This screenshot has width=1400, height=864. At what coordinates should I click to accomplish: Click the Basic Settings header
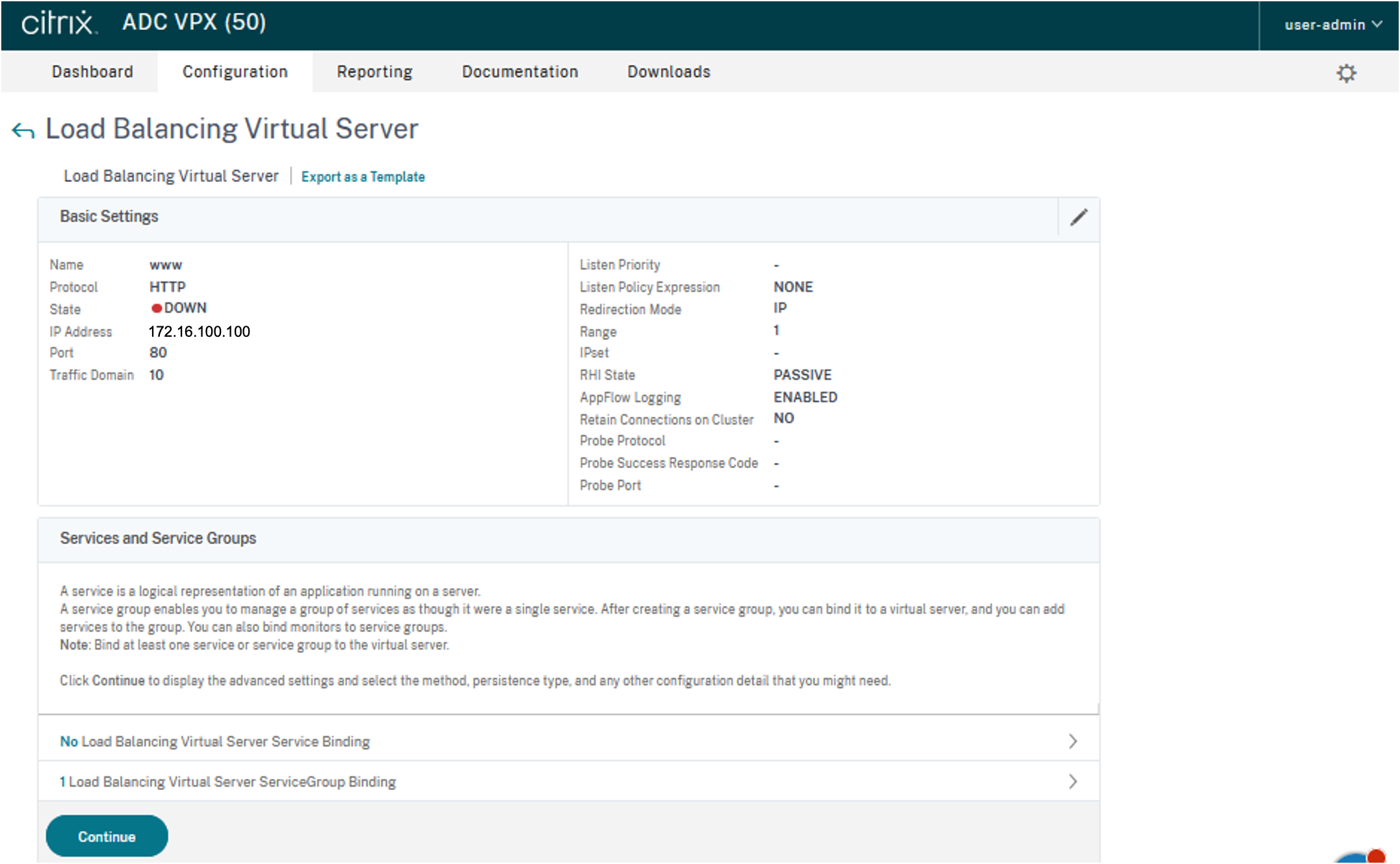tap(109, 216)
